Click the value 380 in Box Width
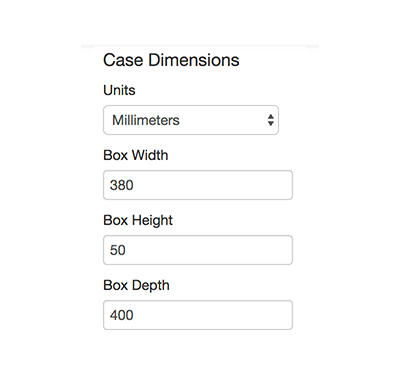 point(122,185)
